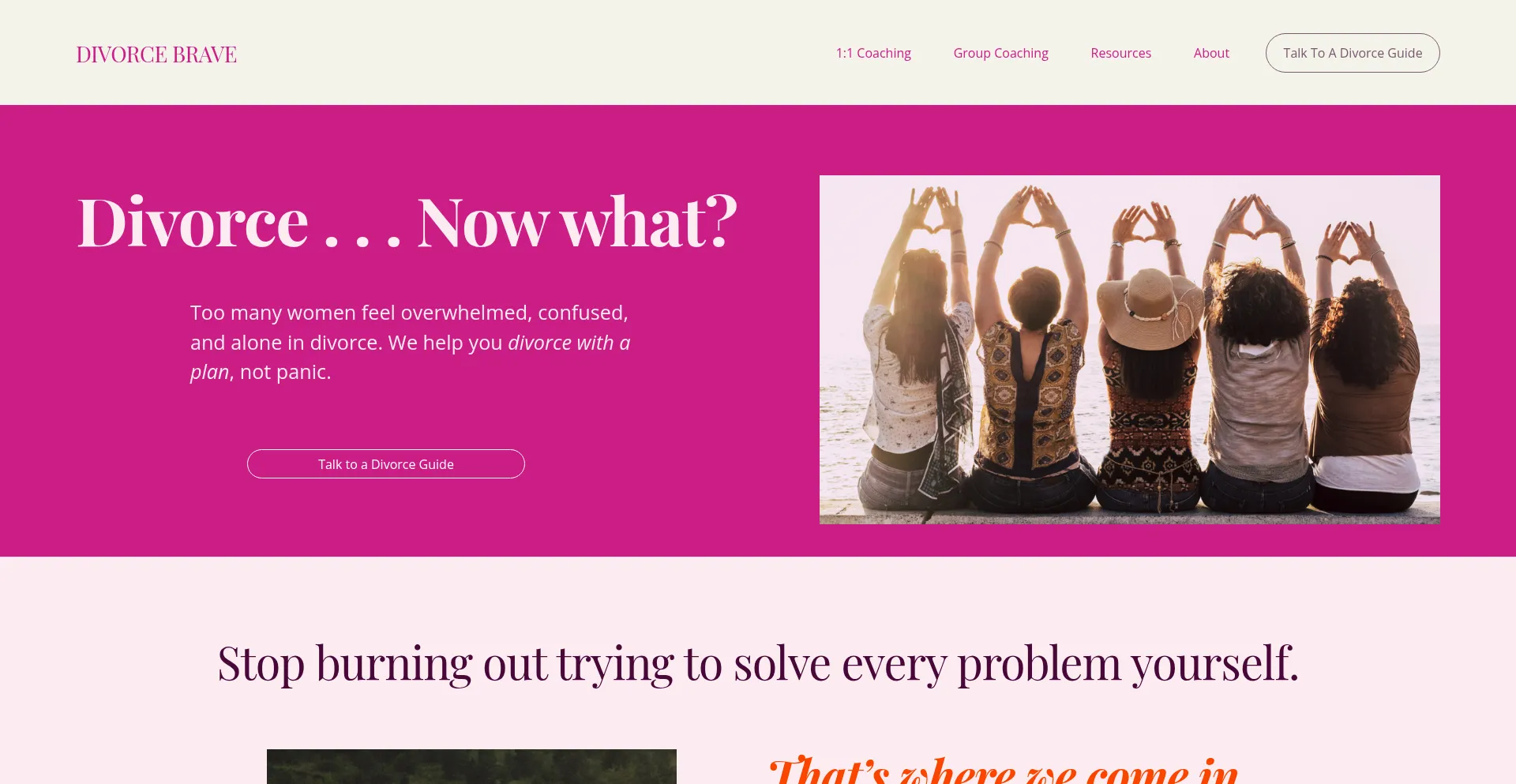Screen dimensions: 1516x784
Task: Open the photo of women making heart hands
Action: 1130,350
